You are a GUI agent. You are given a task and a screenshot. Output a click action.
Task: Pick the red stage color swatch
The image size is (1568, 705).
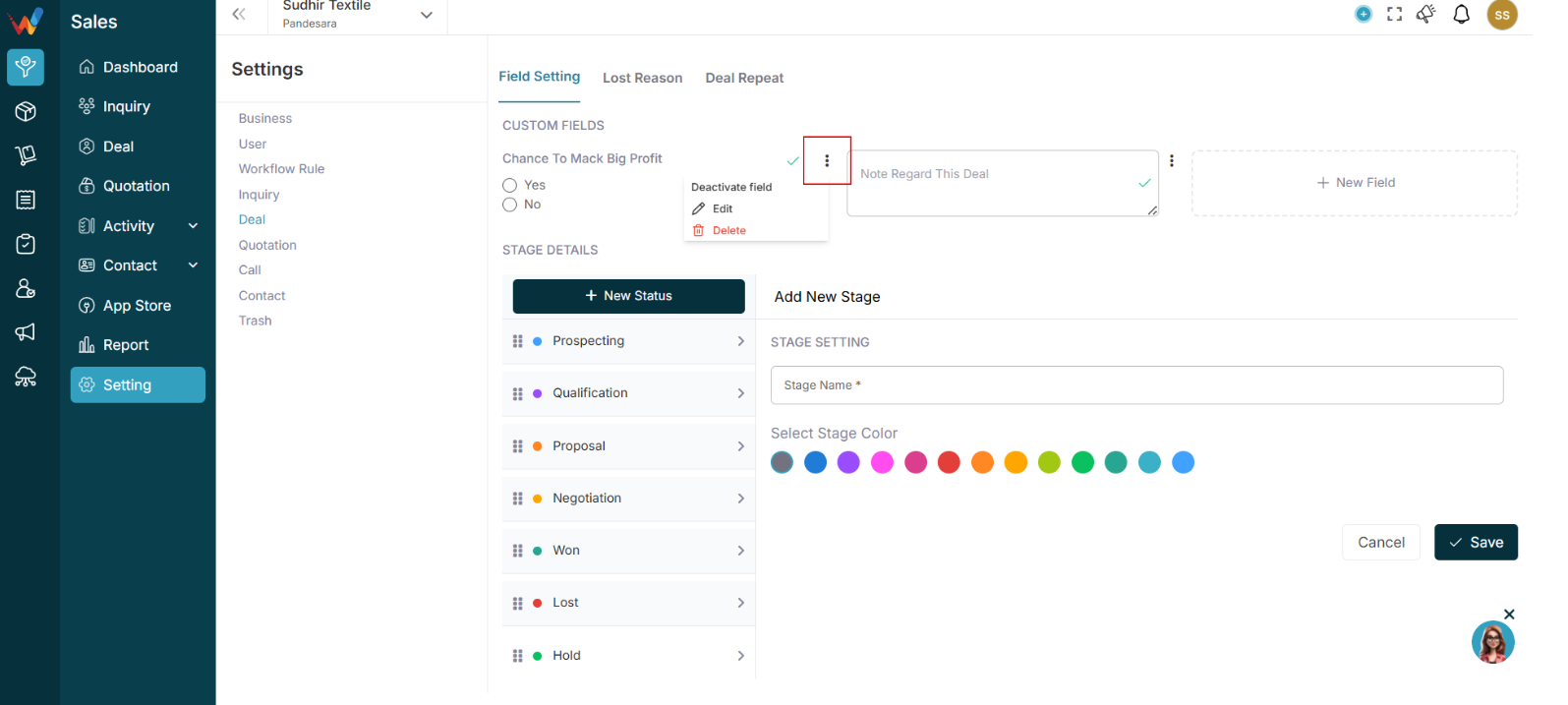[x=949, y=462]
